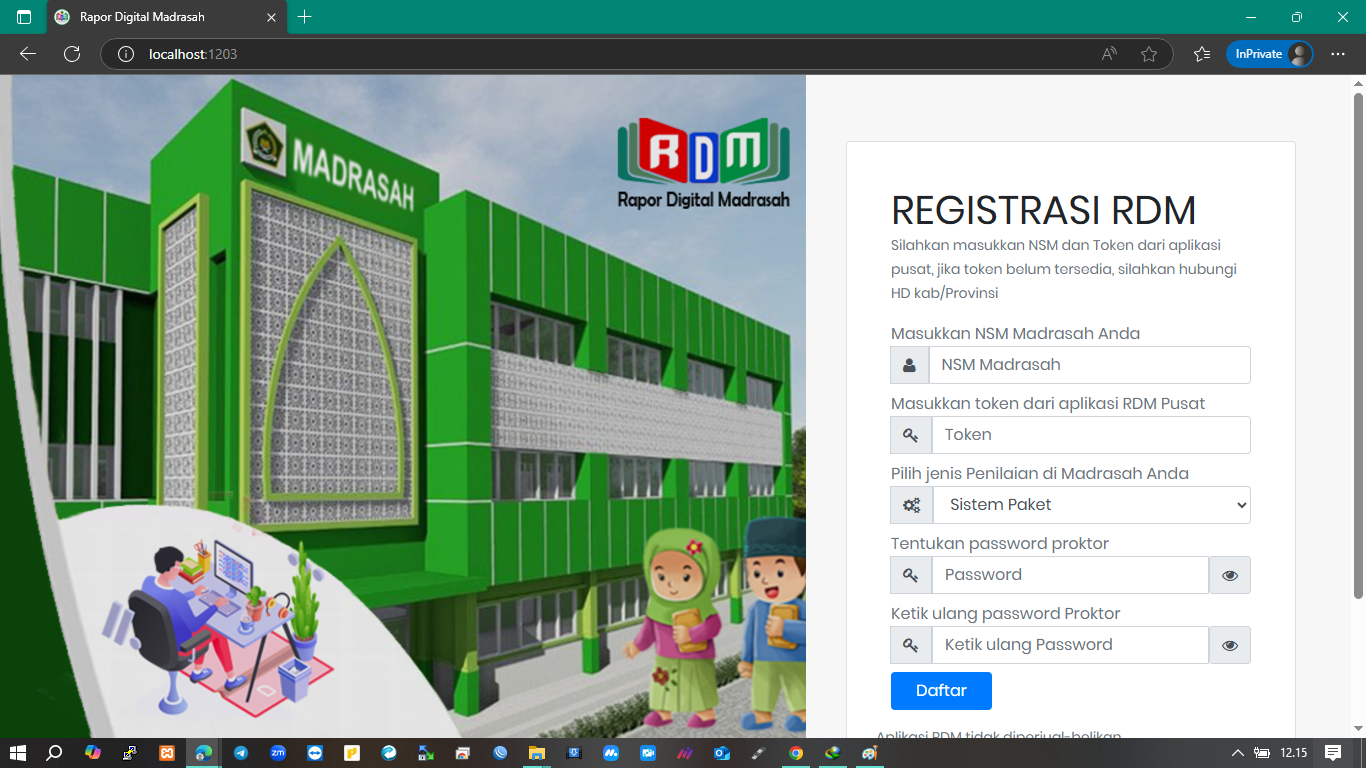Click the label "Masukkan NSM Madrasah Anda"
Viewport: 1366px width, 768px height.
click(1015, 334)
